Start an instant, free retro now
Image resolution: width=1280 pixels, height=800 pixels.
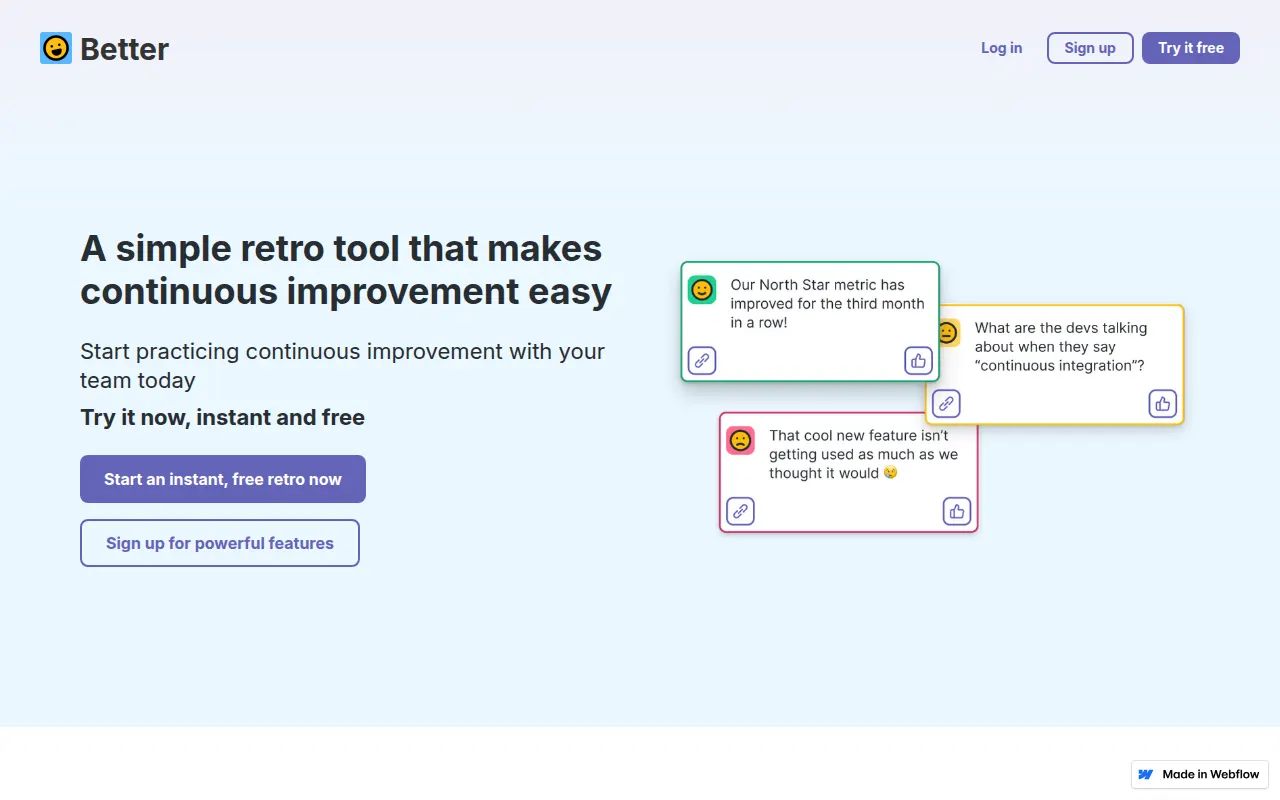coord(223,479)
